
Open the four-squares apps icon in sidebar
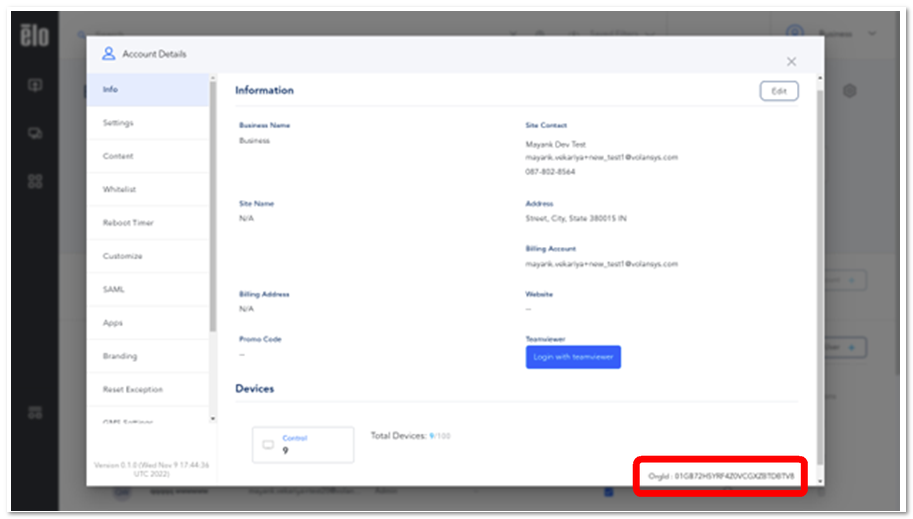tap(35, 181)
